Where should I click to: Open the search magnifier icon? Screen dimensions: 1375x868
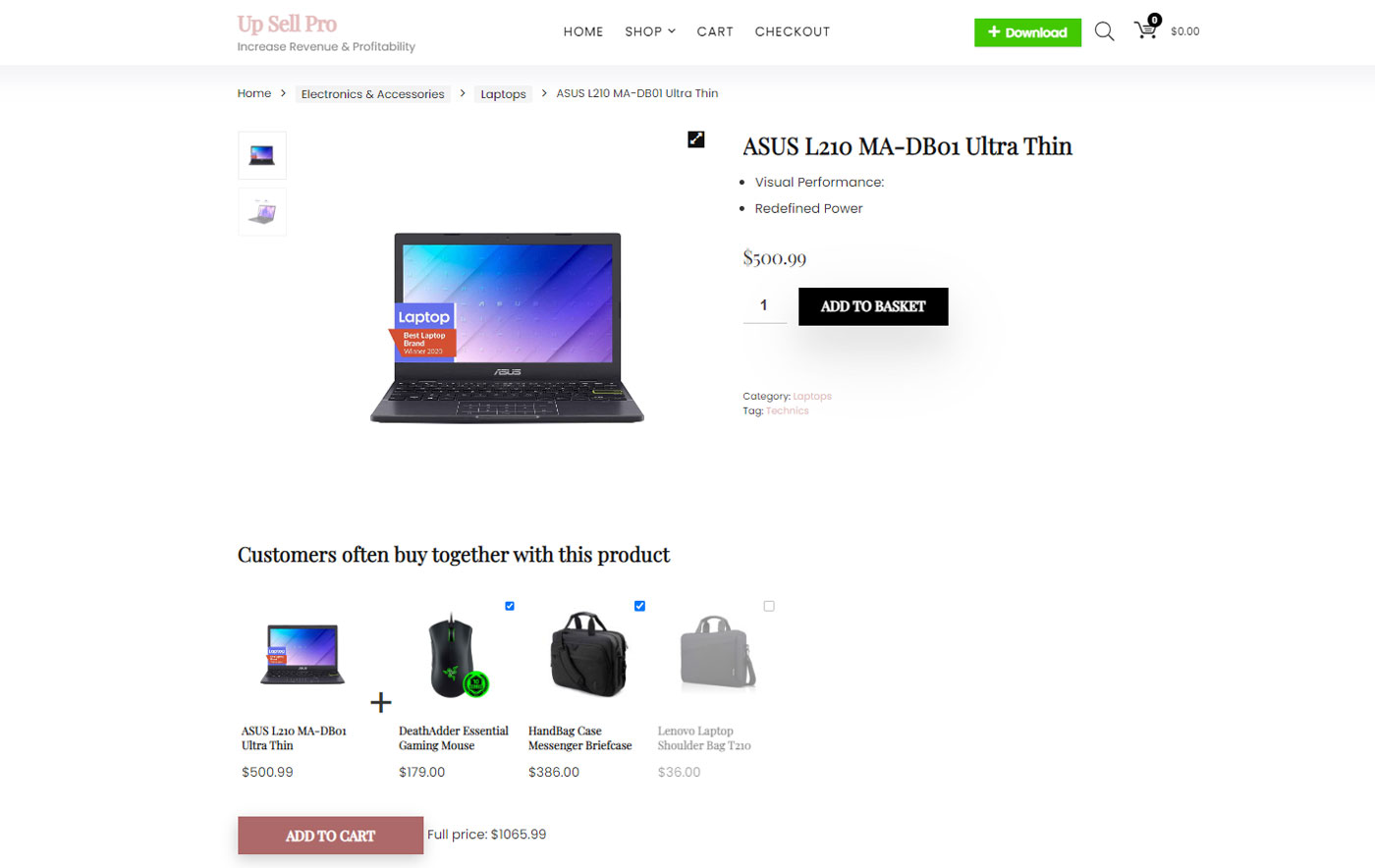coord(1104,31)
